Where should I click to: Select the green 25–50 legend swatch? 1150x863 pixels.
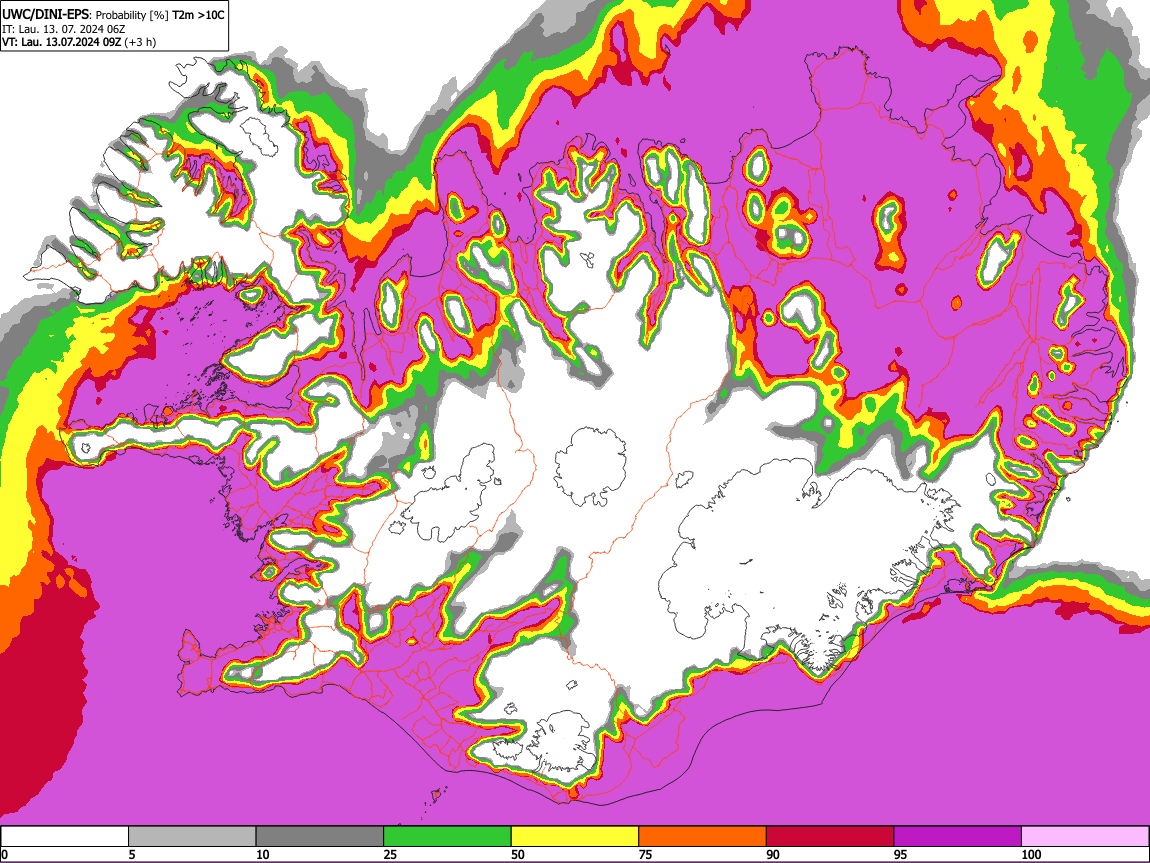coord(447,837)
